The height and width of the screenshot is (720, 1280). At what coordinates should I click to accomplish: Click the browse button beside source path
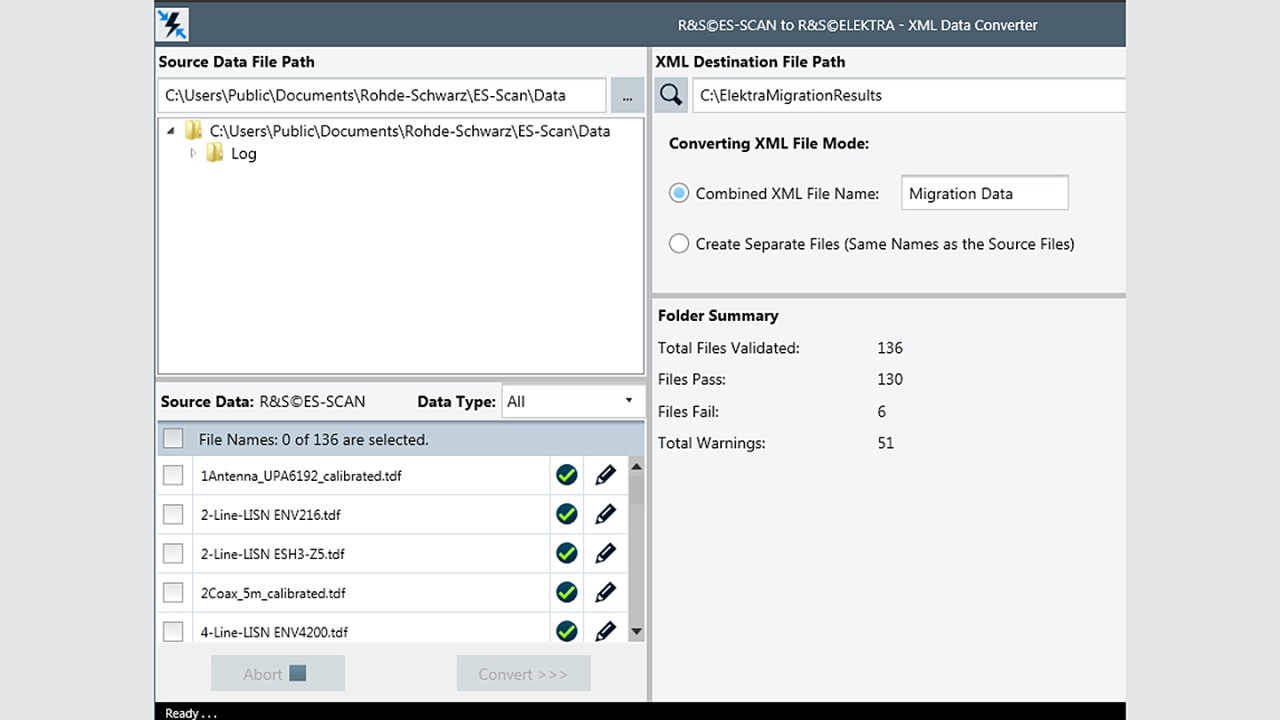[627, 96]
